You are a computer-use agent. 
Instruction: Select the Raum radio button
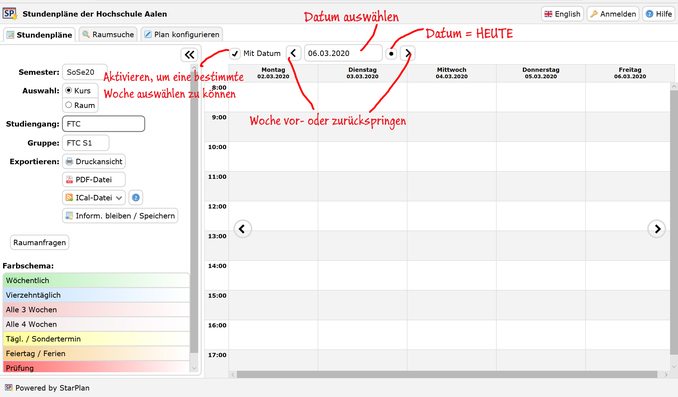click(x=68, y=105)
